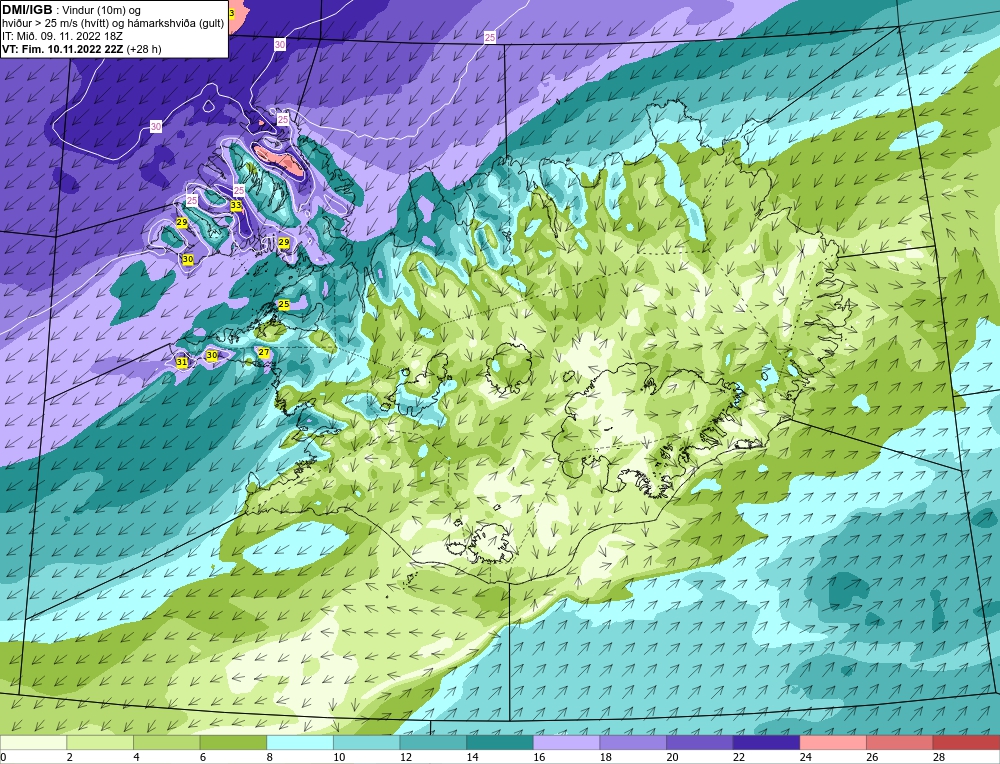
Task: Click the 16–18 m/s lavender legend swatch
Action: click(566, 742)
